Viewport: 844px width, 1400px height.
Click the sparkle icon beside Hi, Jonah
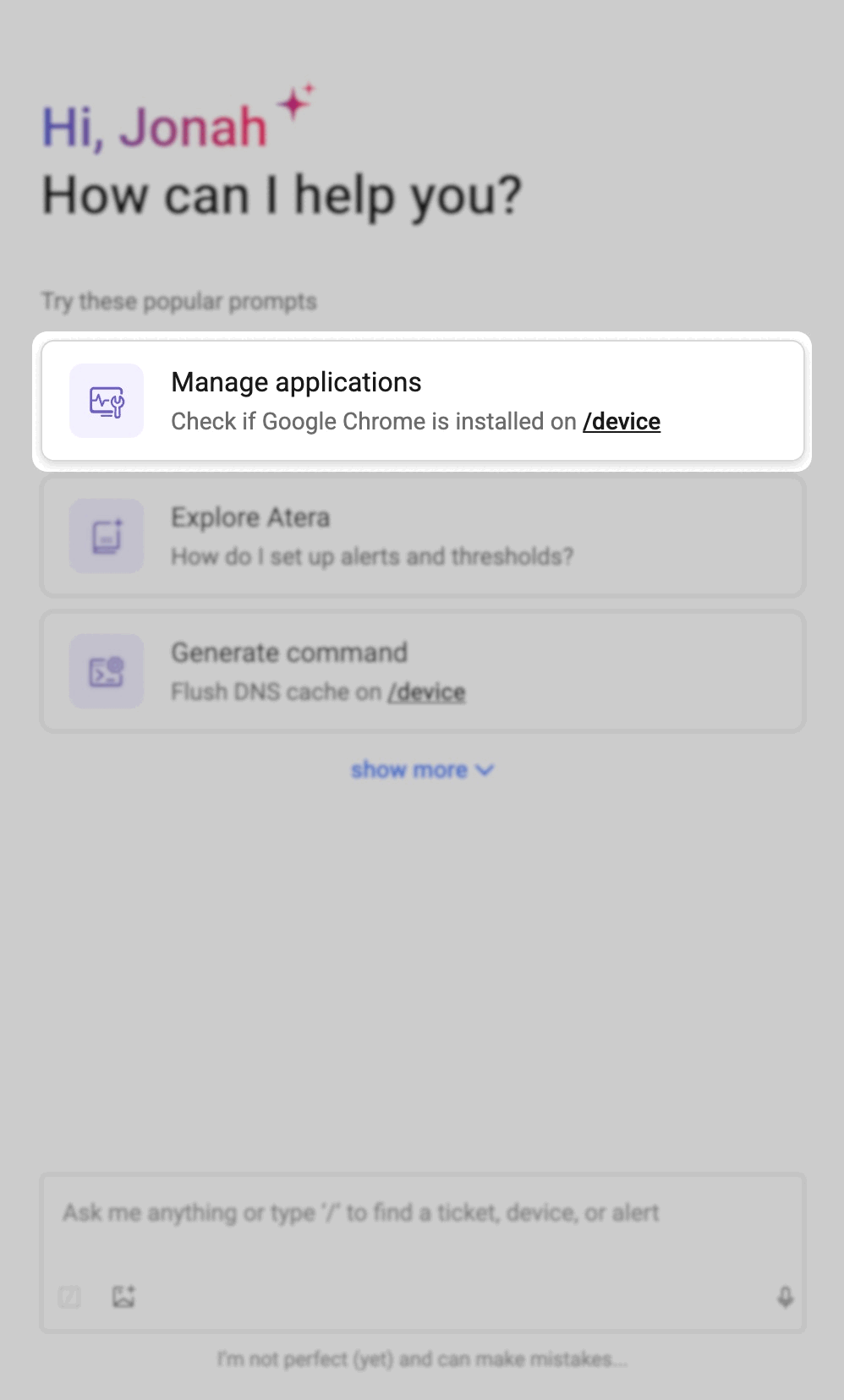tap(295, 102)
